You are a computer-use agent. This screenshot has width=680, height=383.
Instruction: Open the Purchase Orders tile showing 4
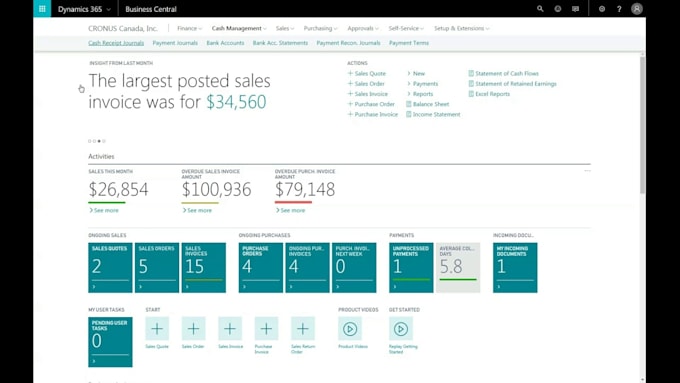pos(261,268)
